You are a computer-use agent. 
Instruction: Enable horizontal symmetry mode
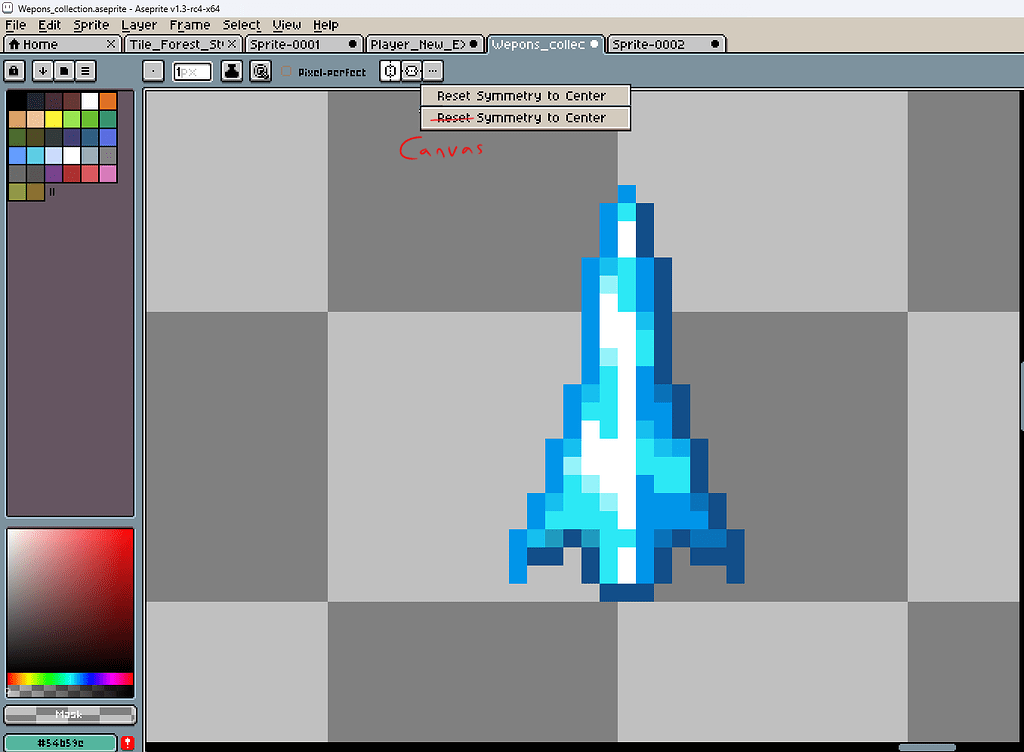pos(410,71)
